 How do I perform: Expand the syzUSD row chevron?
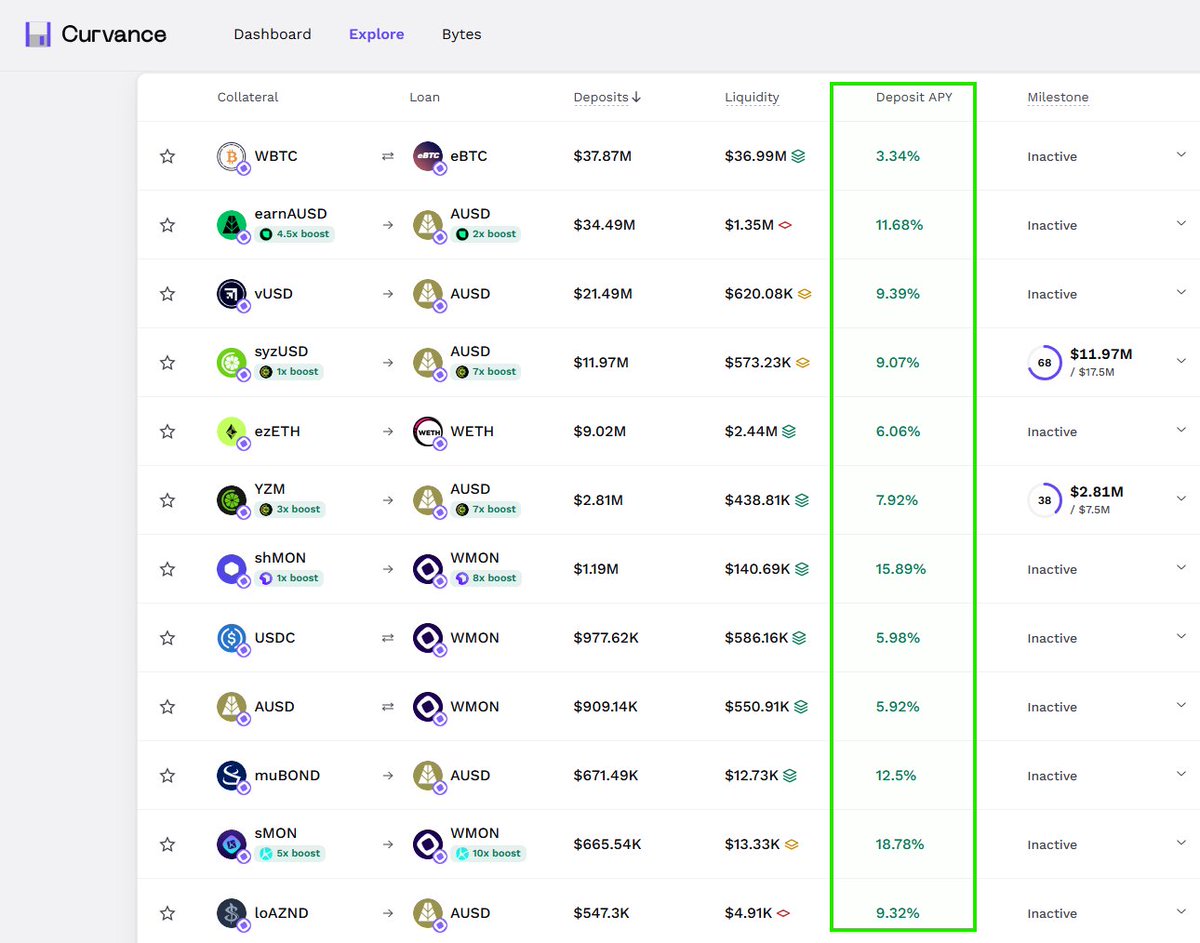(x=1181, y=361)
